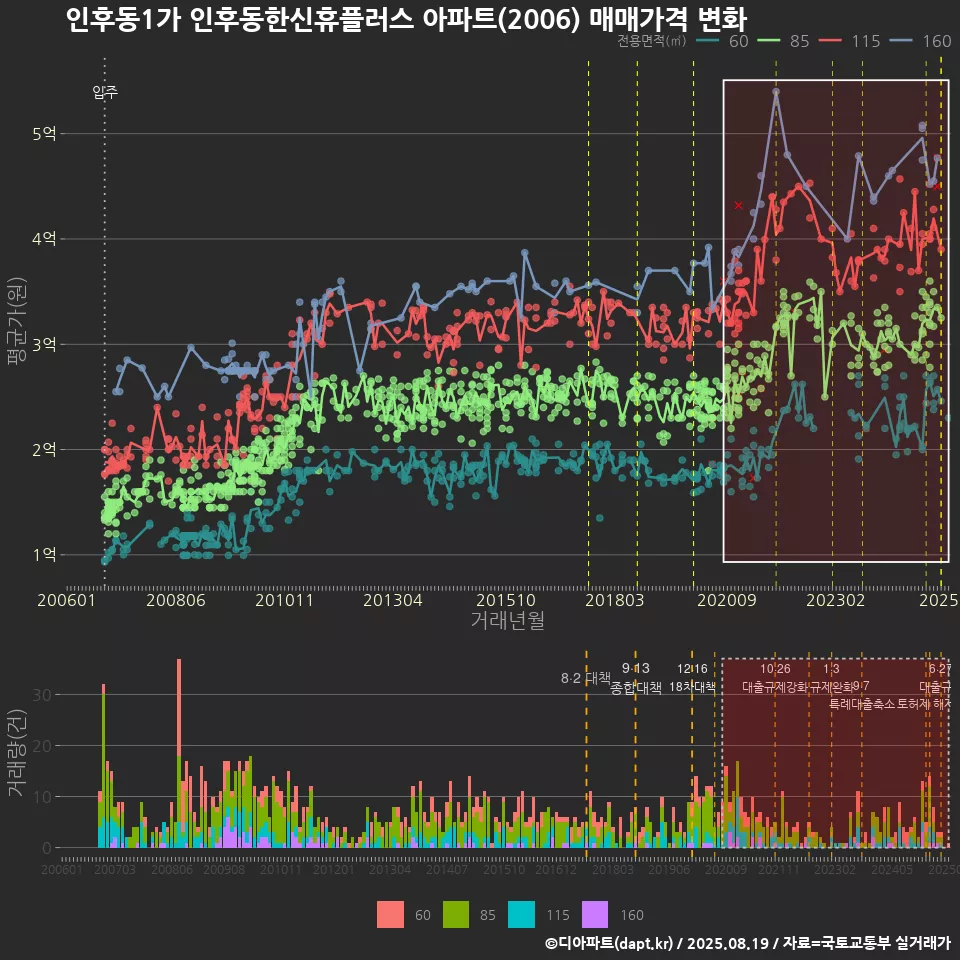Click the '평균가(원)' axis title
The height and width of the screenshot is (960, 960).
[16, 321]
